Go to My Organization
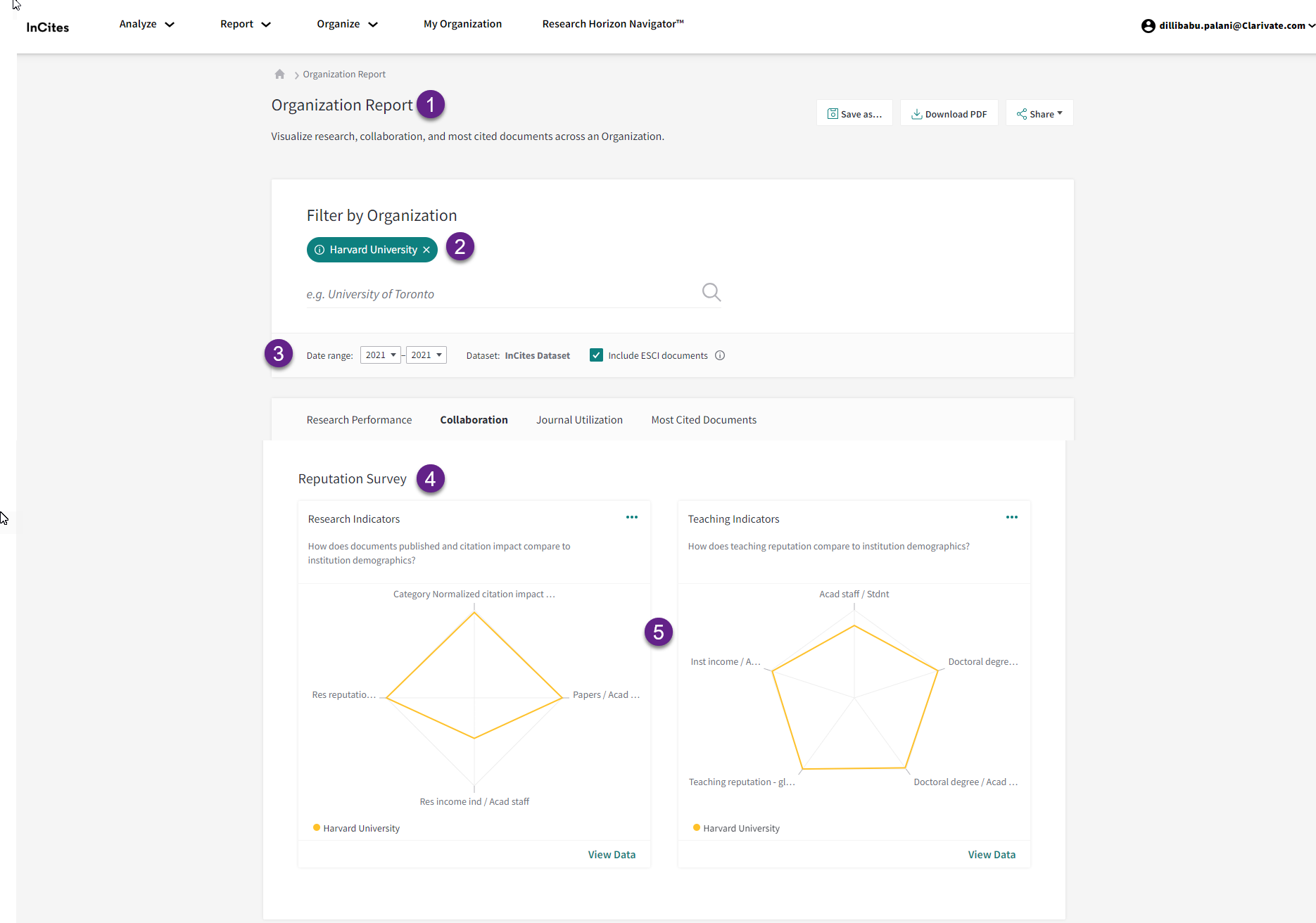The width and height of the screenshot is (1316, 923). coord(462,24)
